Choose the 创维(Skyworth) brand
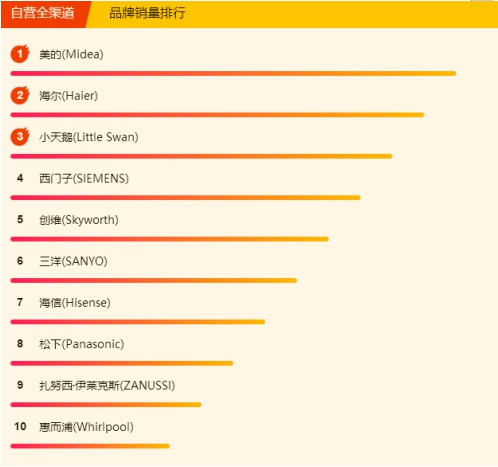The height and width of the screenshot is (467, 498). coord(79,220)
